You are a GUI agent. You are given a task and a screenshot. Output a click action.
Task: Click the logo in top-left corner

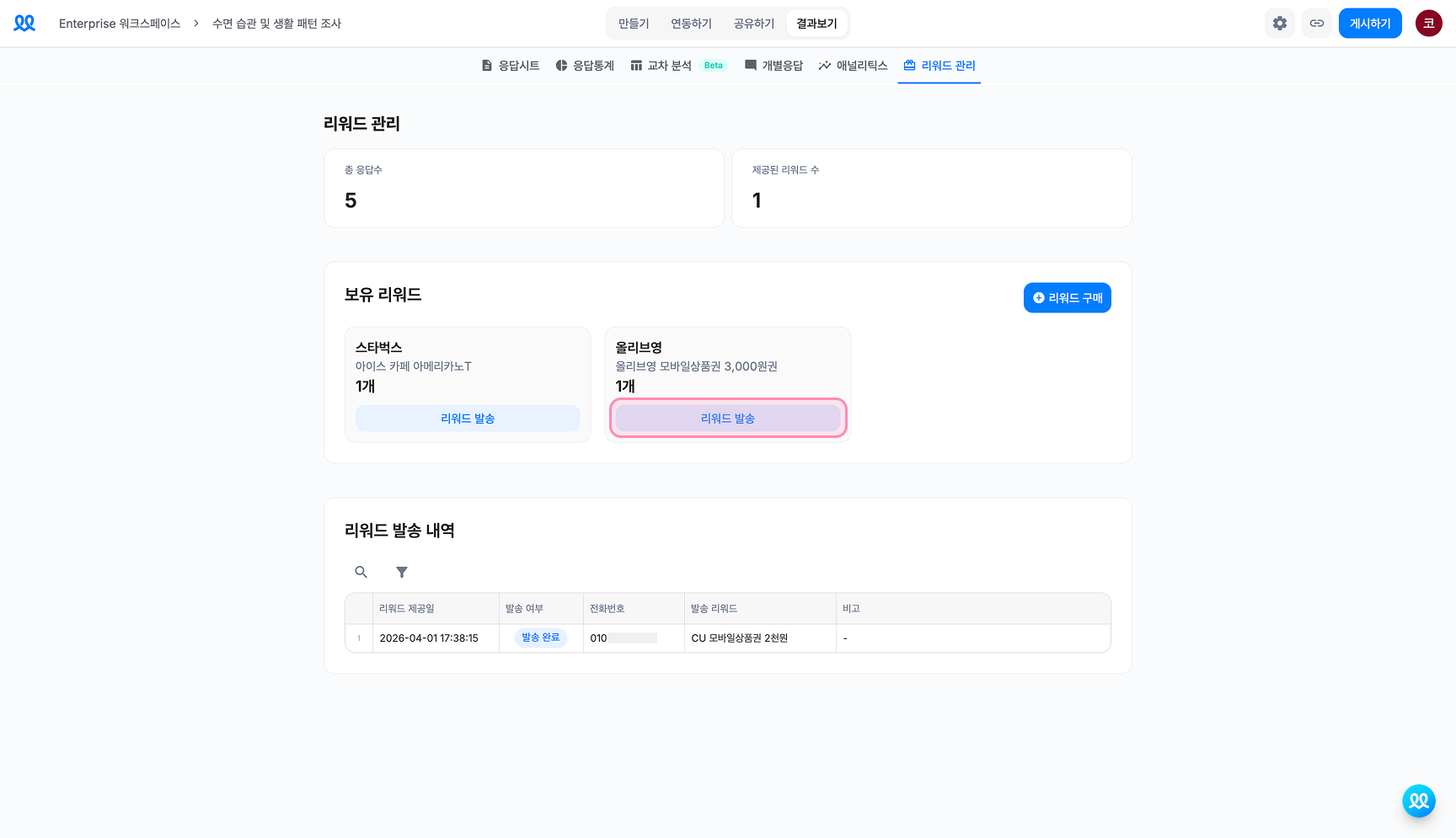coord(24,24)
